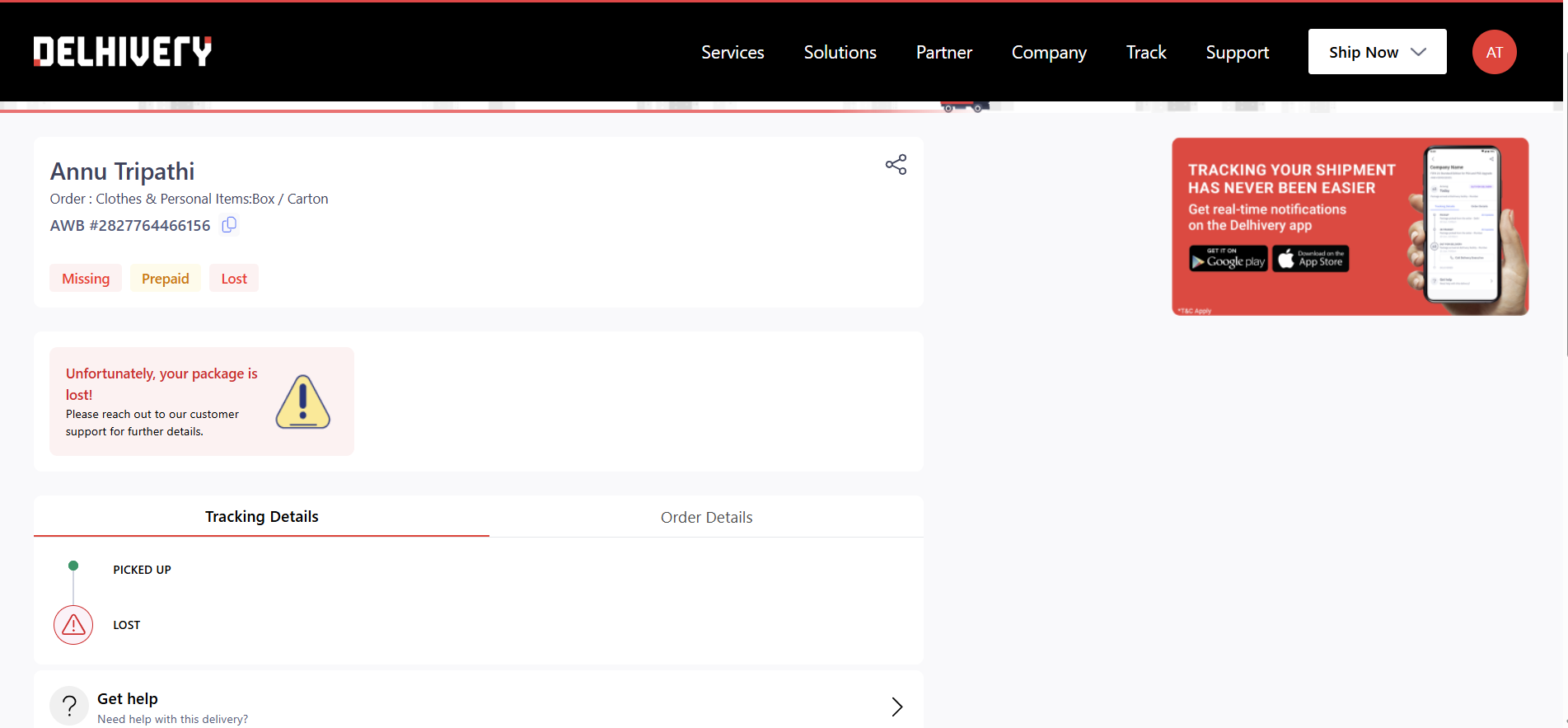Click the Missing status tag
The height and width of the screenshot is (728, 1568).
coord(86,279)
